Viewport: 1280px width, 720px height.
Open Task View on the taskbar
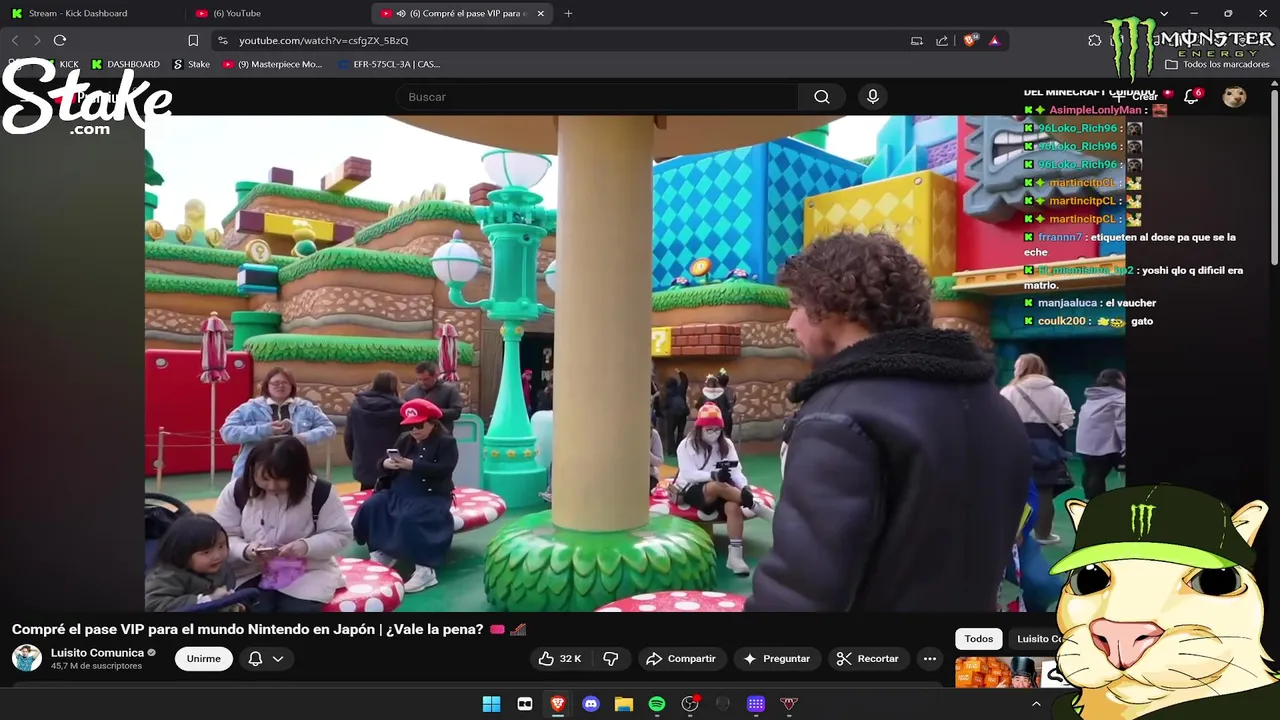[525, 704]
